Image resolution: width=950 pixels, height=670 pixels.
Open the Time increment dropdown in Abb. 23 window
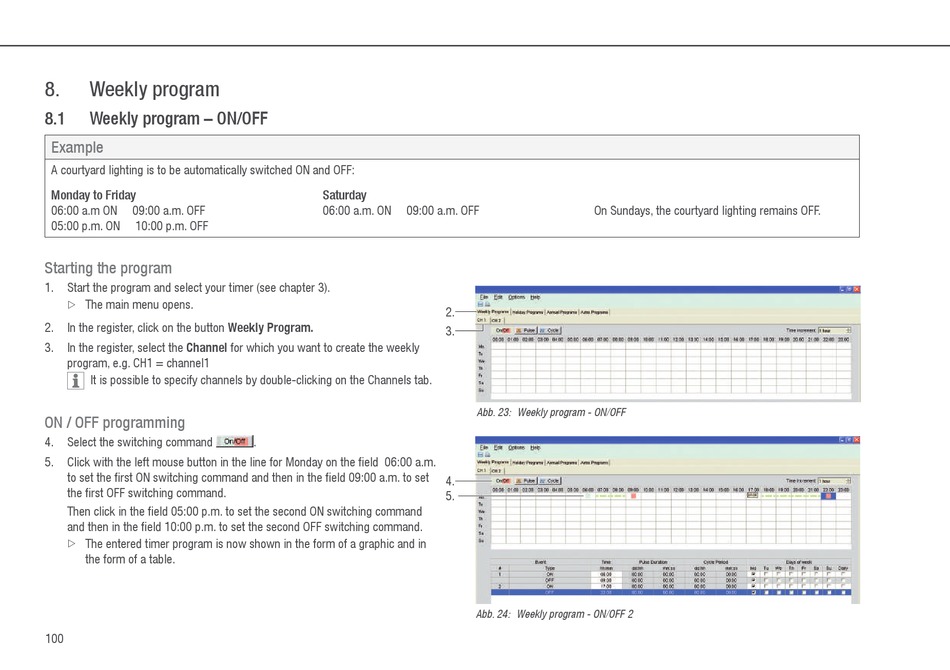[835, 331]
